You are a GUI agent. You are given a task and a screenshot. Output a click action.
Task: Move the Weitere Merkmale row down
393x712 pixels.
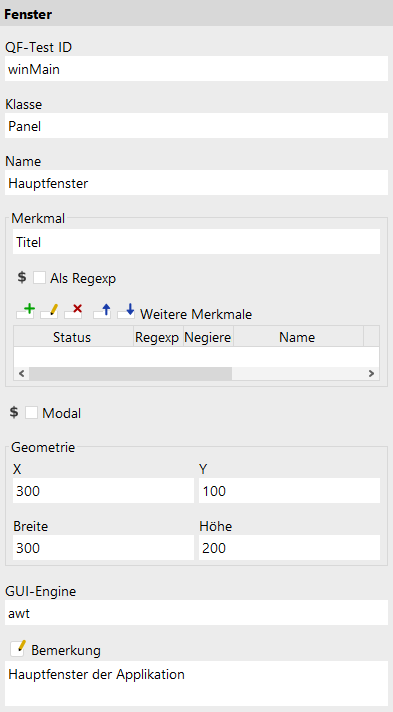pos(126,312)
